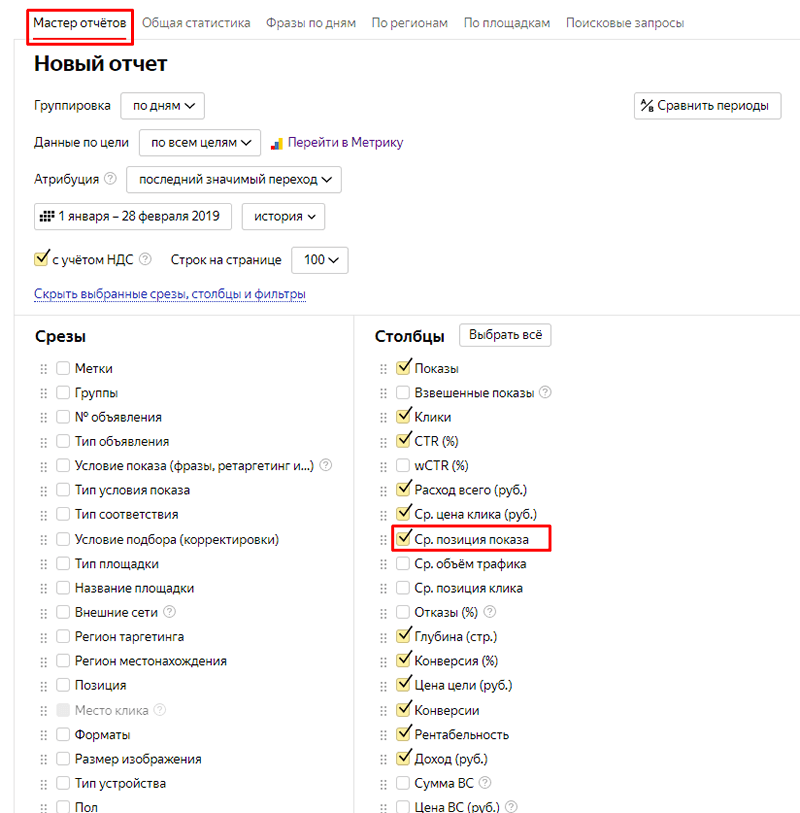
Task: Enable the Группы checkbox
Action: tap(64, 393)
